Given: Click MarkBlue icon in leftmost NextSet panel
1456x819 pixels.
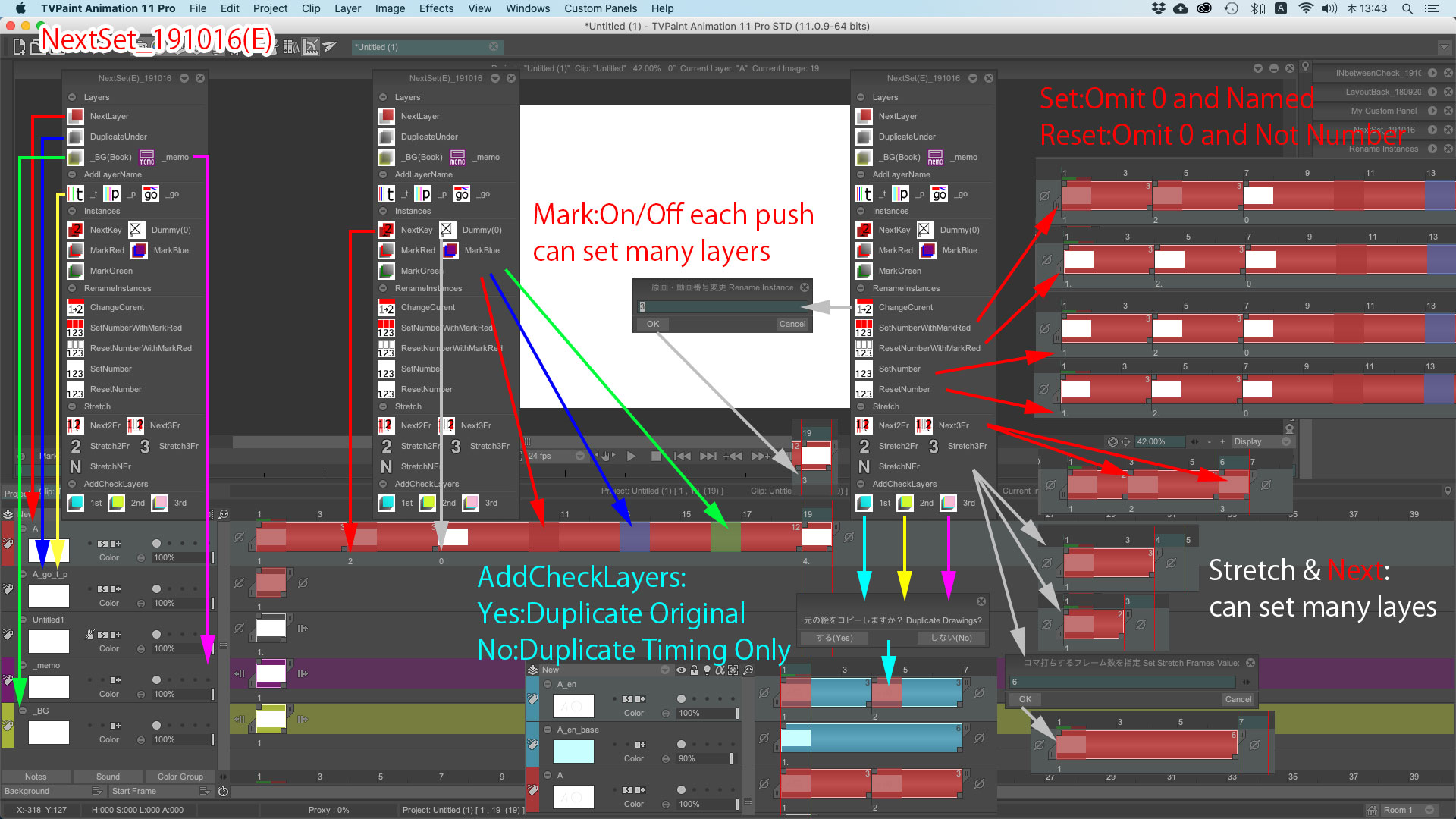Looking at the screenshot, I should [139, 250].
